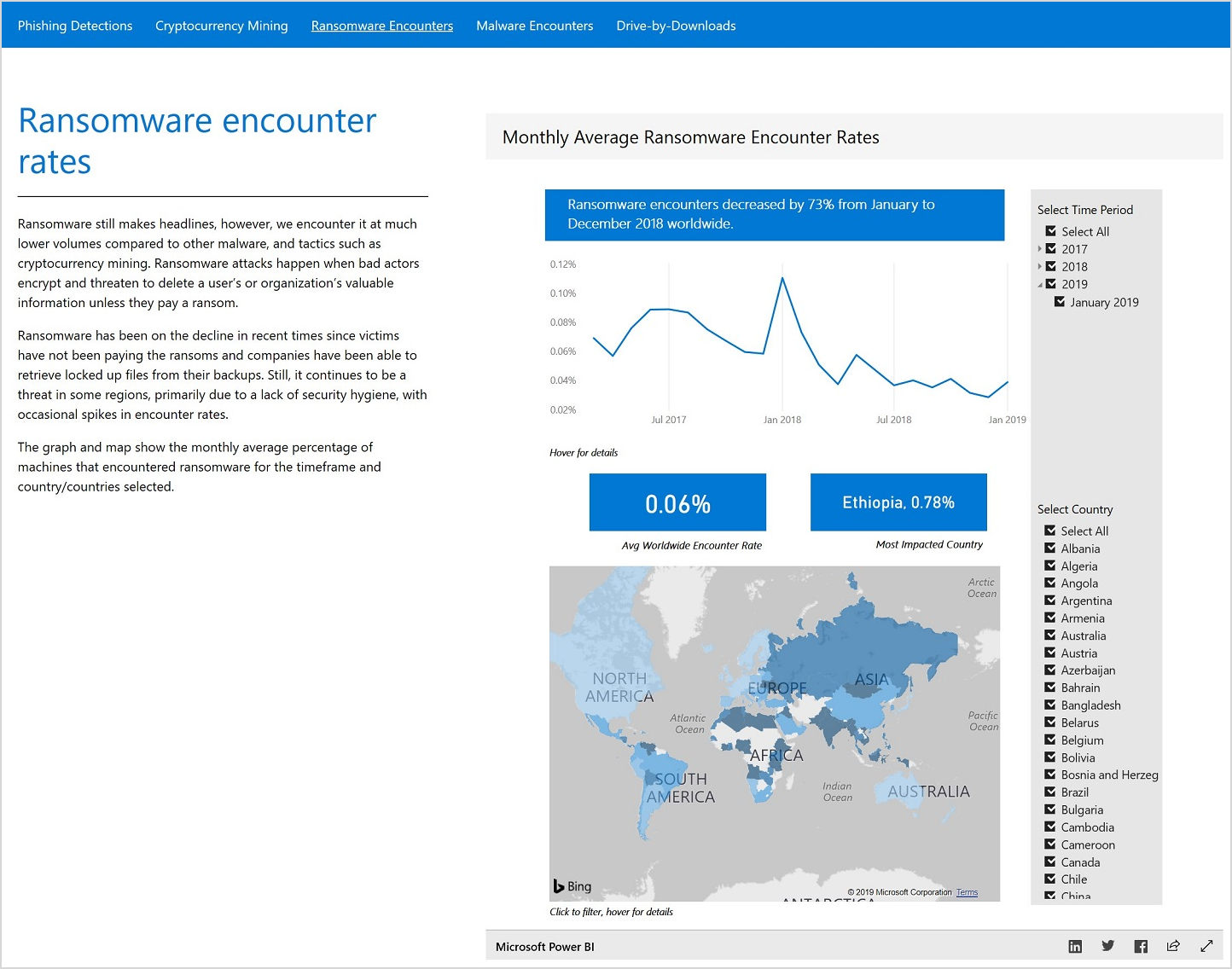Share the report on Twitter

pos(1107,946)
